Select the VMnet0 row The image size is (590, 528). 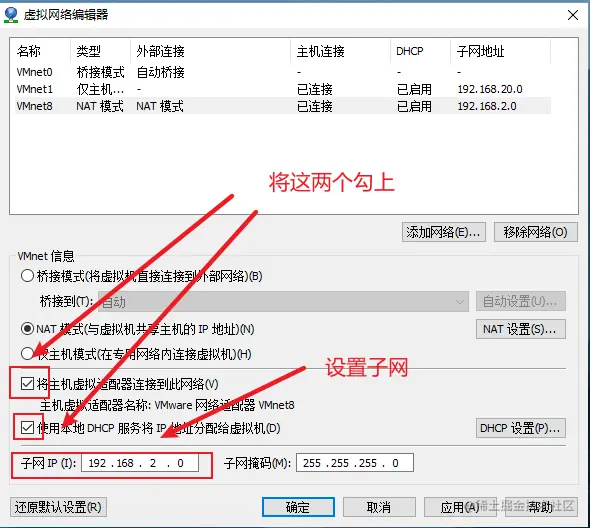pos(283,72)
